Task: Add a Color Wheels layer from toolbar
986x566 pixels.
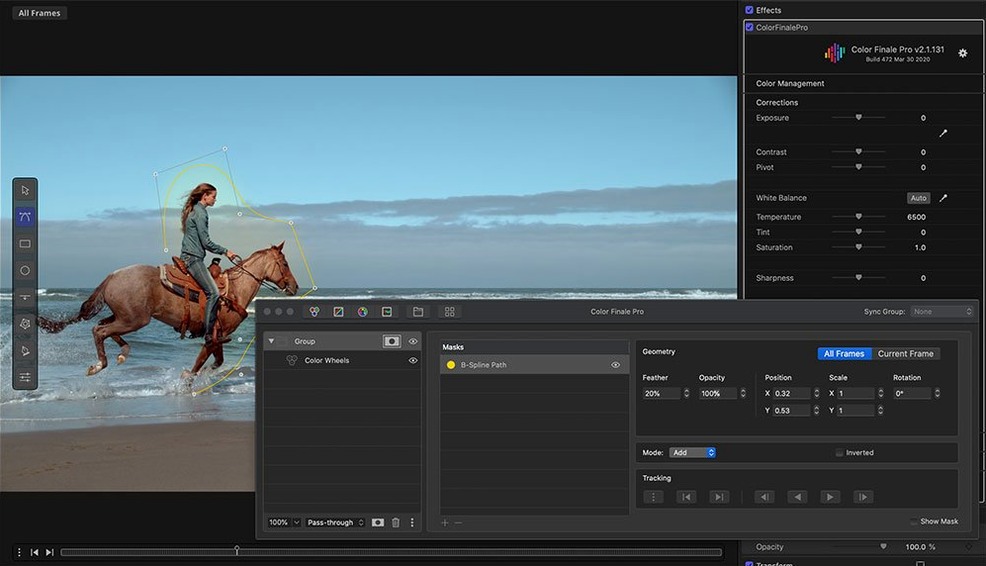Action: pyautogui.click(x=314, y=311)
